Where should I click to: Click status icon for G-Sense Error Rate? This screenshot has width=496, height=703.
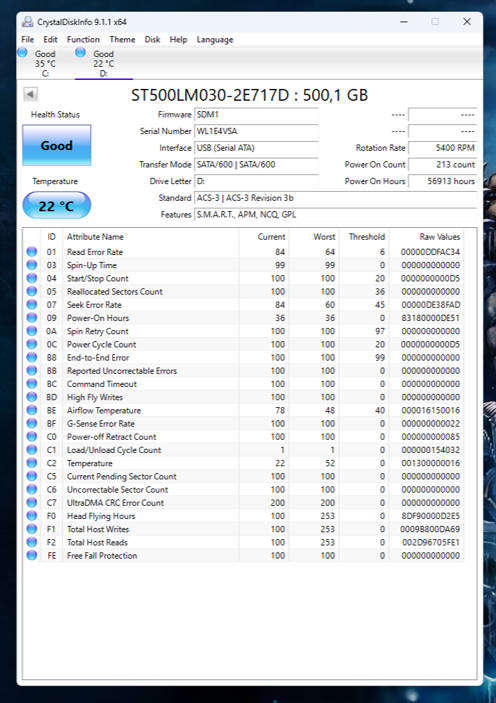click(x=31, y=423)
